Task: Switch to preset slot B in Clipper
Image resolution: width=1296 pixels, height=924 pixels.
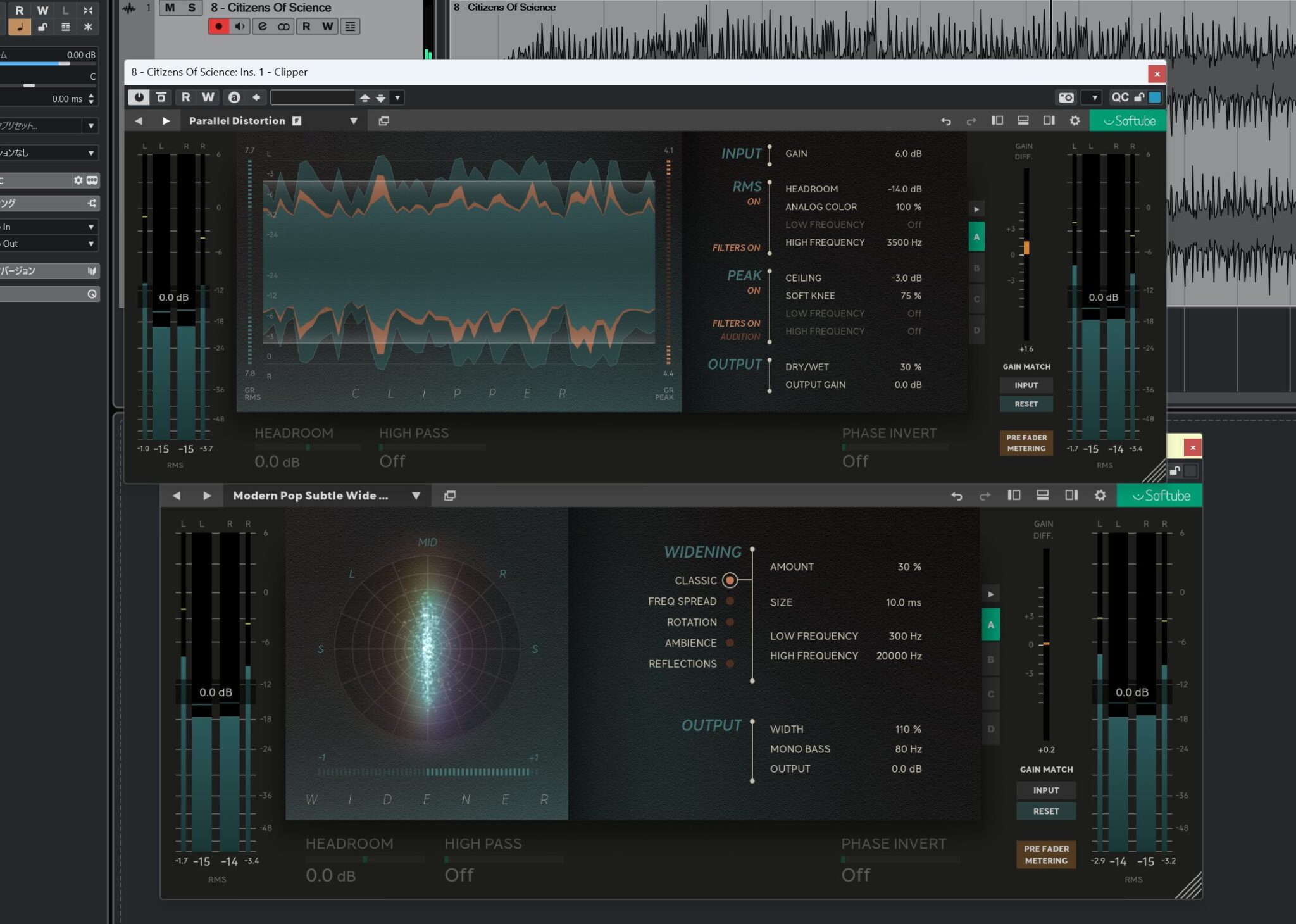Action: (976, 268)
